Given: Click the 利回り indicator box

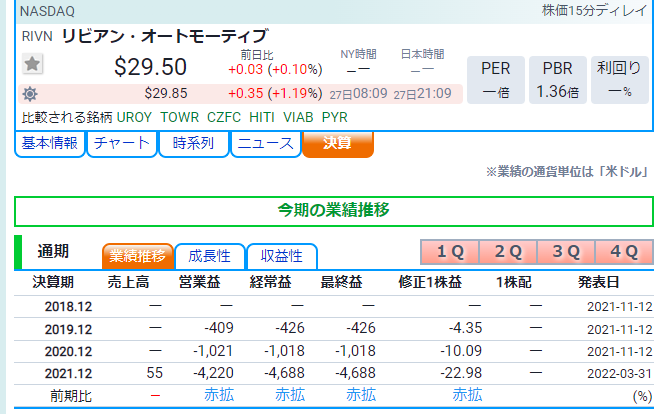Looking at the screenshot, I should (x=620, y=80).
